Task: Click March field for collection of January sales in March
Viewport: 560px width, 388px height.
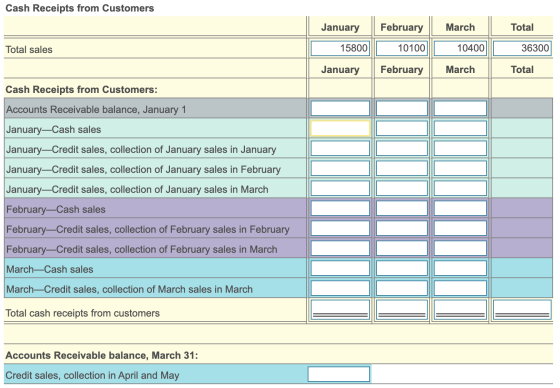Action: coord(460,188)
